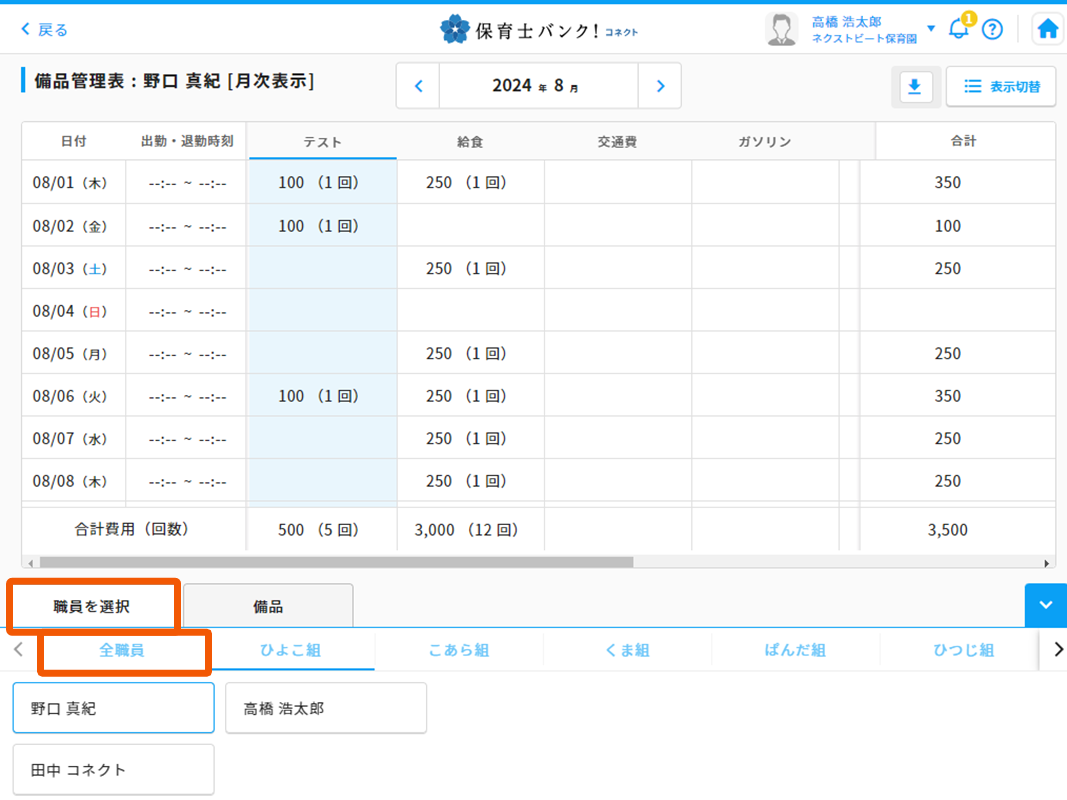
Task: Click the user avatar icon
Action: click(781, 29)
